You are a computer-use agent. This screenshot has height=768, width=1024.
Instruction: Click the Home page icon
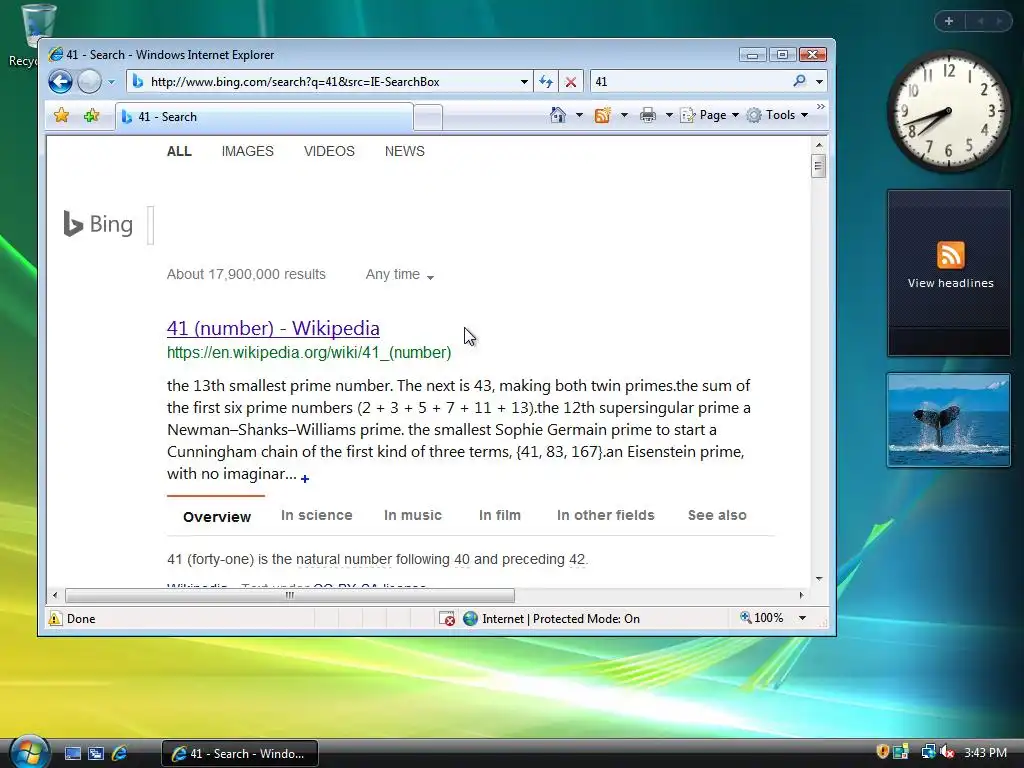click(558, 115)
